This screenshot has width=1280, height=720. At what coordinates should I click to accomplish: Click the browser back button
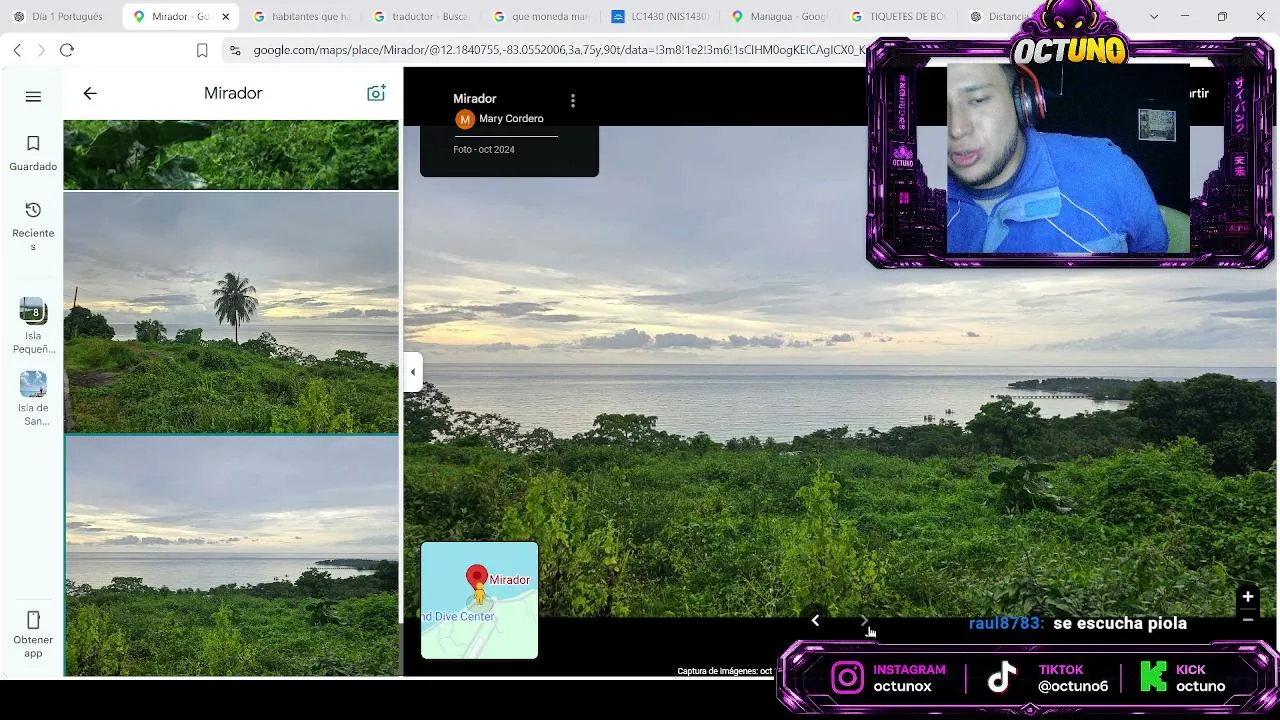[17, 50]
